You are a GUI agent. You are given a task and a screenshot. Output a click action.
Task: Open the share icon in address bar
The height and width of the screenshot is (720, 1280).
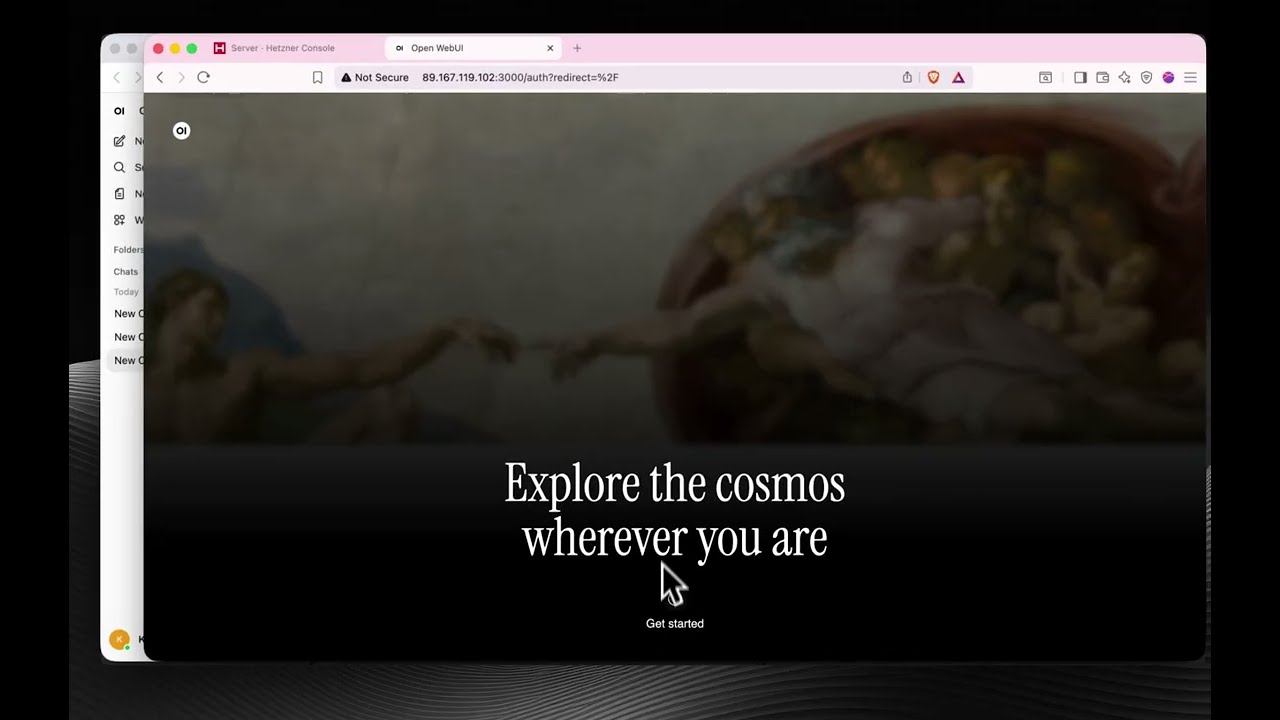coord(907,77)
